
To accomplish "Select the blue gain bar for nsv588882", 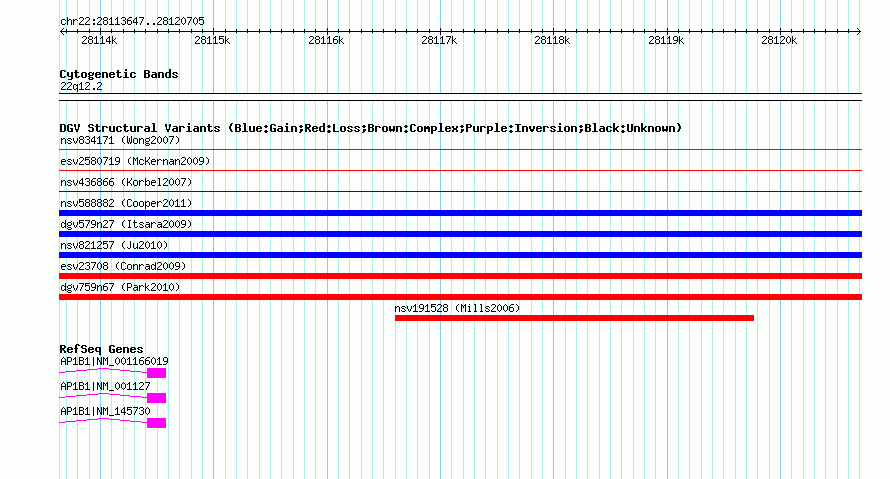I will tap(460, 213).
